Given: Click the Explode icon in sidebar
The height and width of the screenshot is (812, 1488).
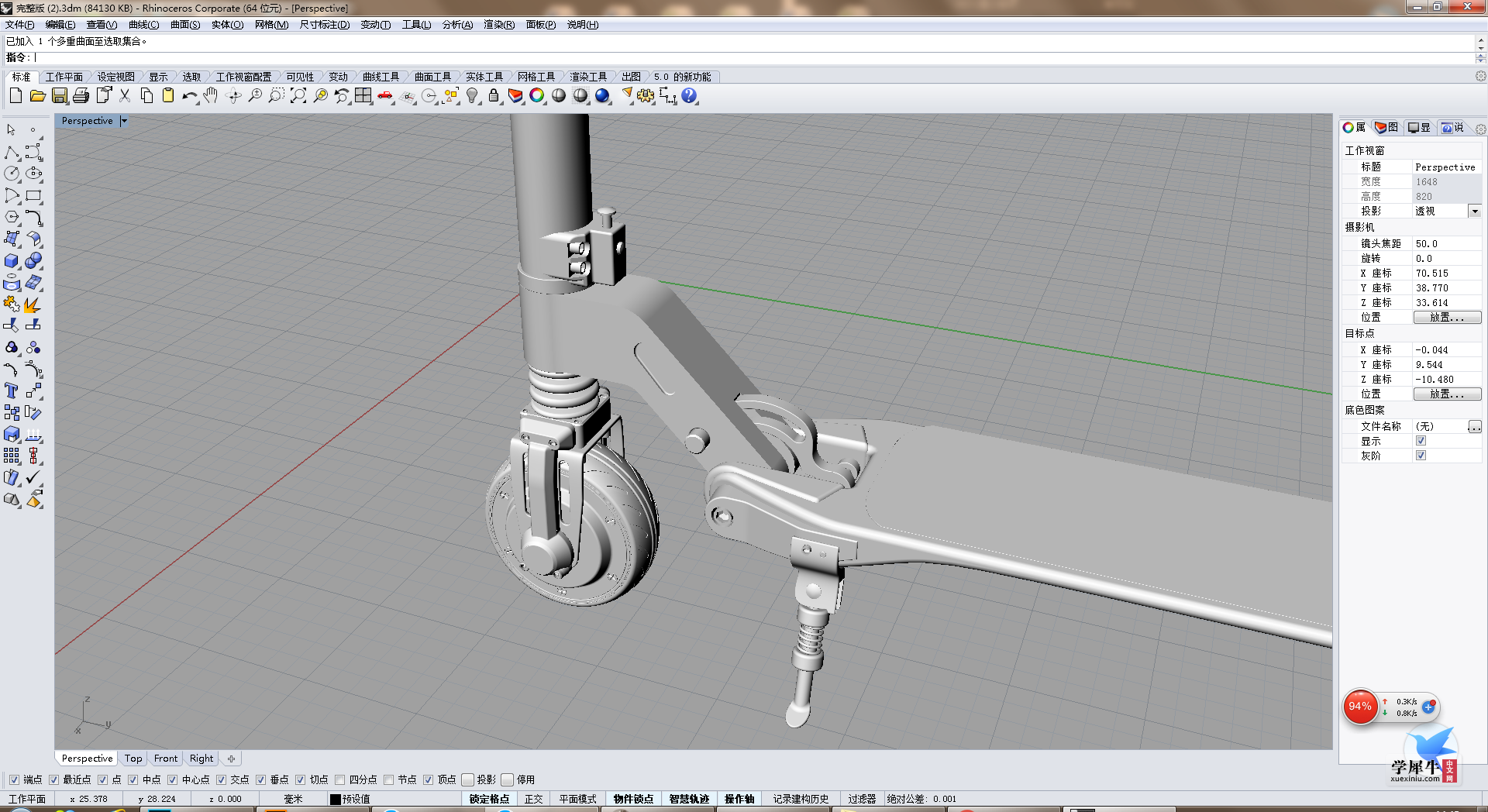Looking at the screenshot, I should coord(33,304).
